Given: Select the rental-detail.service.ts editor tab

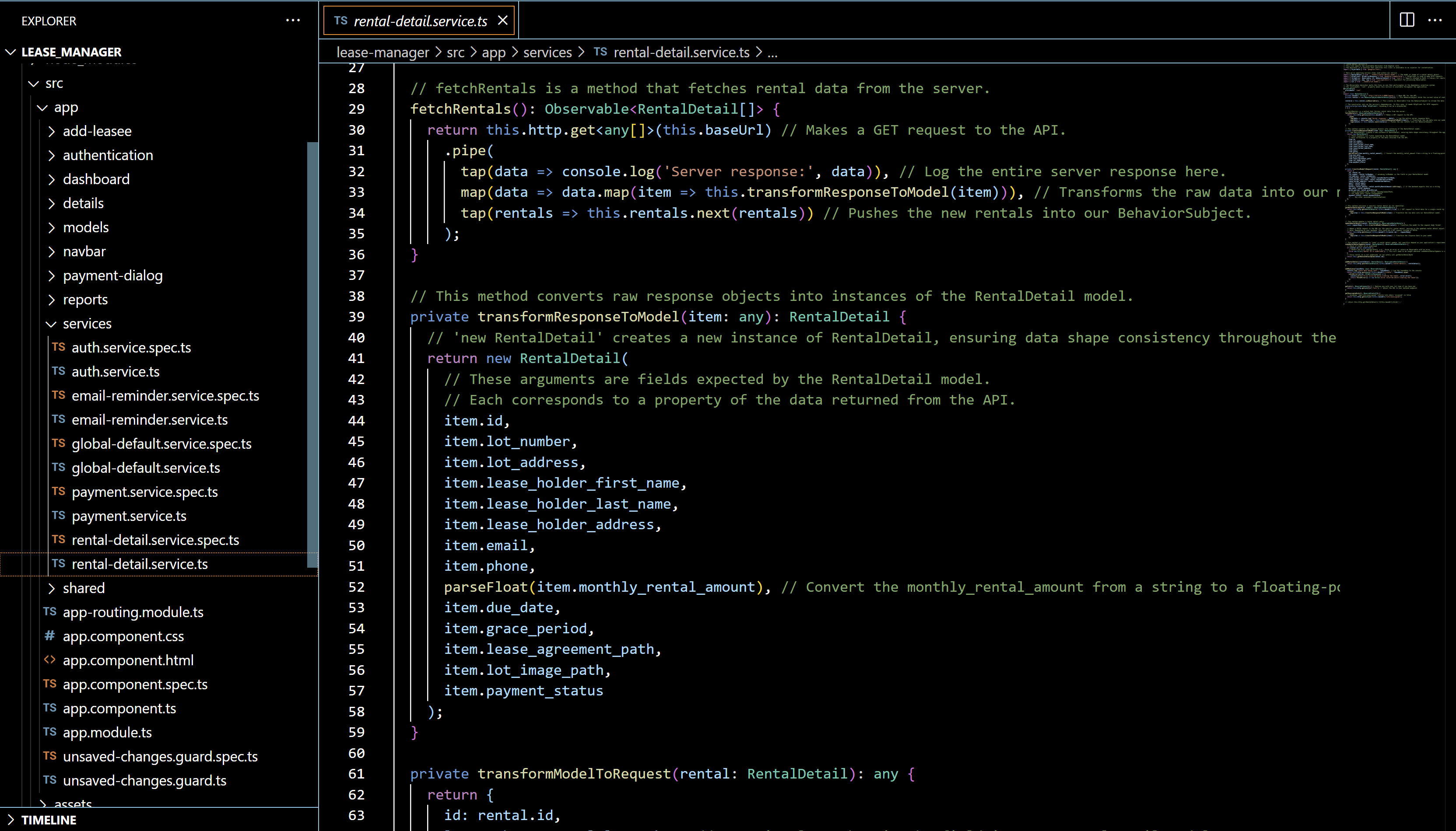Looking at the screenshot, I should click(420, 21).
